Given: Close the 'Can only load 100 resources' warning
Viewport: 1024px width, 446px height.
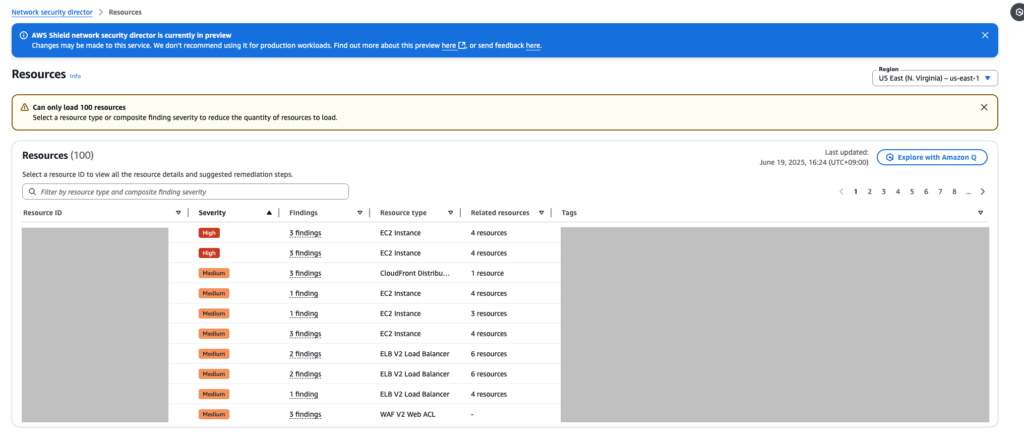Looking at the screenshot, I should (x=983, y=107).
